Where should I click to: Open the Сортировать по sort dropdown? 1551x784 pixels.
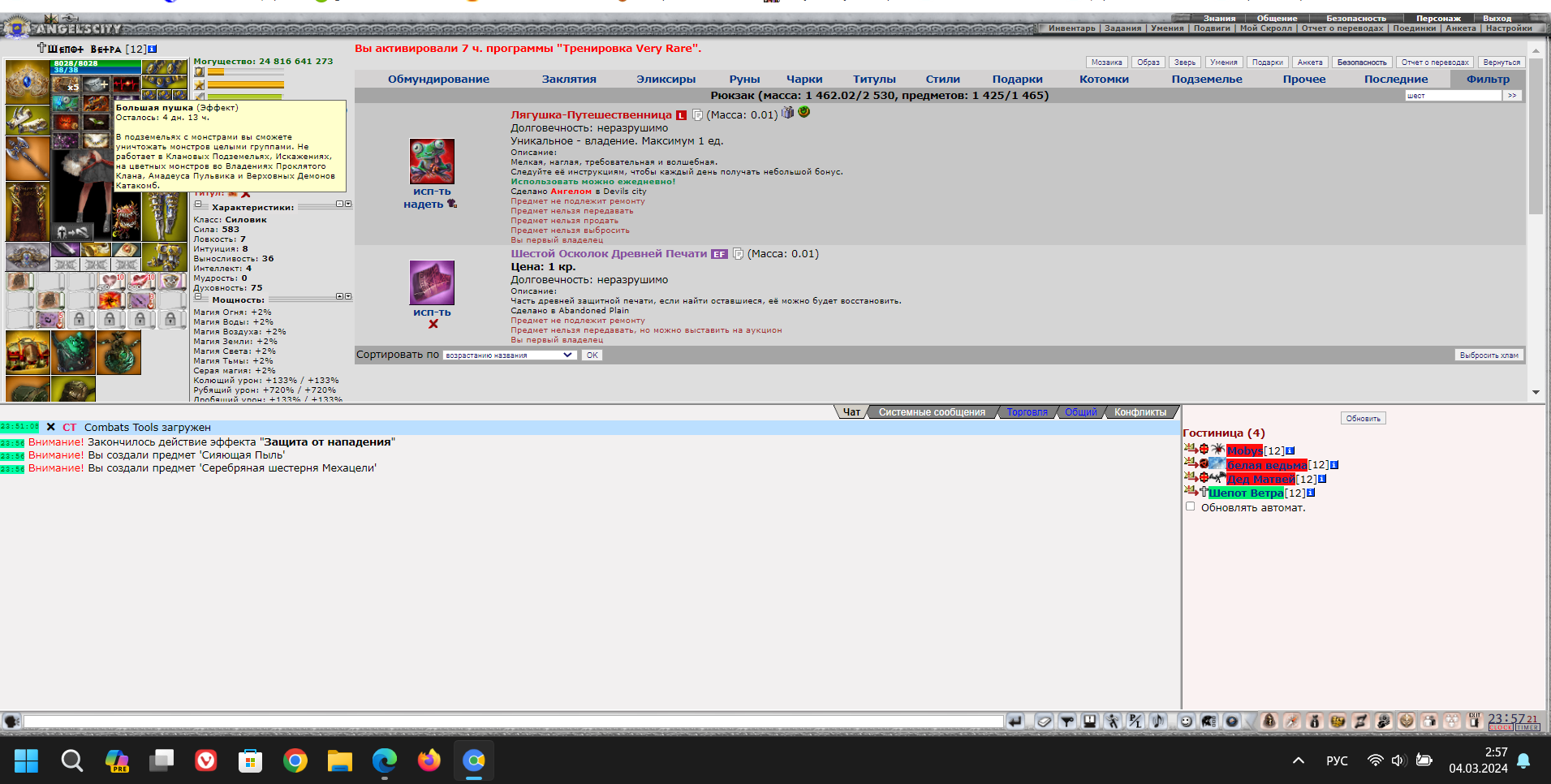tap(509, 355)
